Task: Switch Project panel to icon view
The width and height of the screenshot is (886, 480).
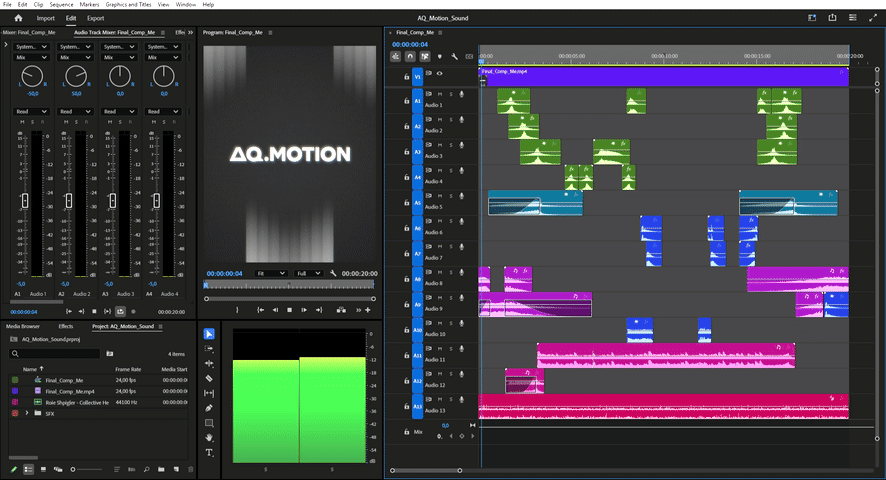Action: click(43, 469)
